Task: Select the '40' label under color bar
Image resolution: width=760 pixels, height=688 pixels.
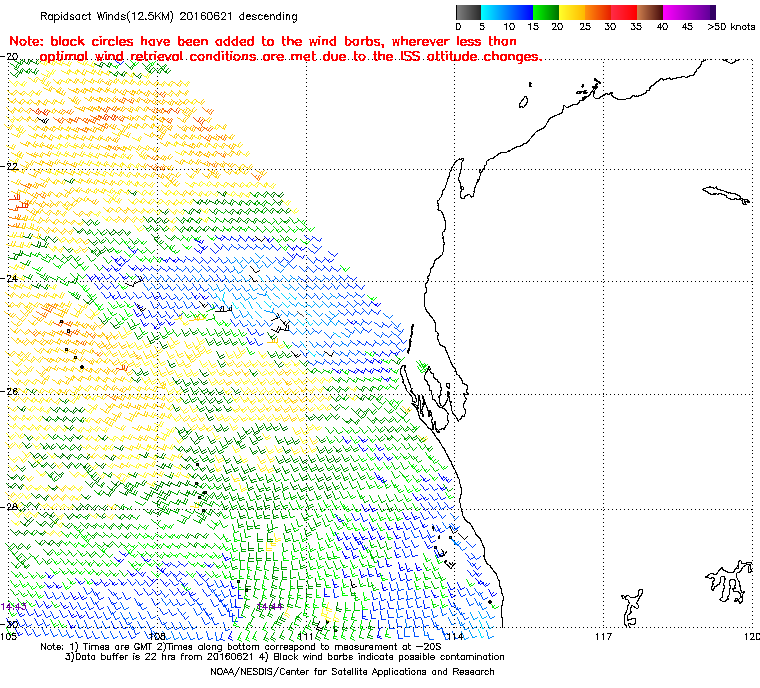Action: [662, 27]
